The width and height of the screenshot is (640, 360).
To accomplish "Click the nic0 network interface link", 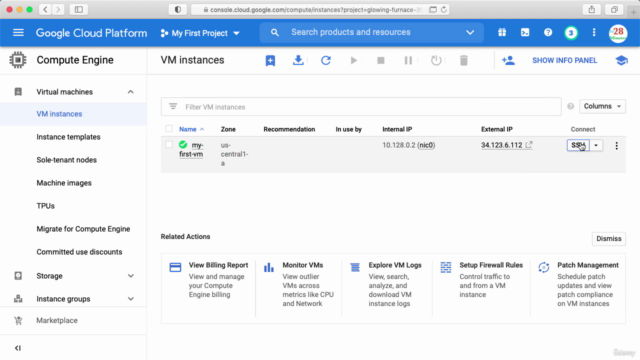I will [x=426, y=145].
